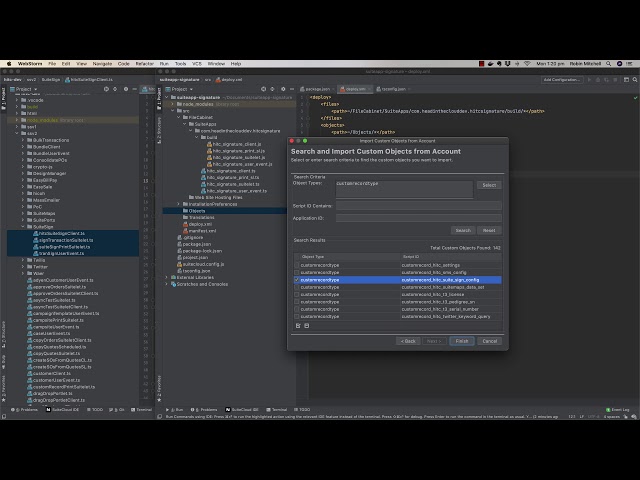The image size is (640, 480).
Task: Sort results by Script ID column header
Action: pyautogui.click(x=451, y=257)
